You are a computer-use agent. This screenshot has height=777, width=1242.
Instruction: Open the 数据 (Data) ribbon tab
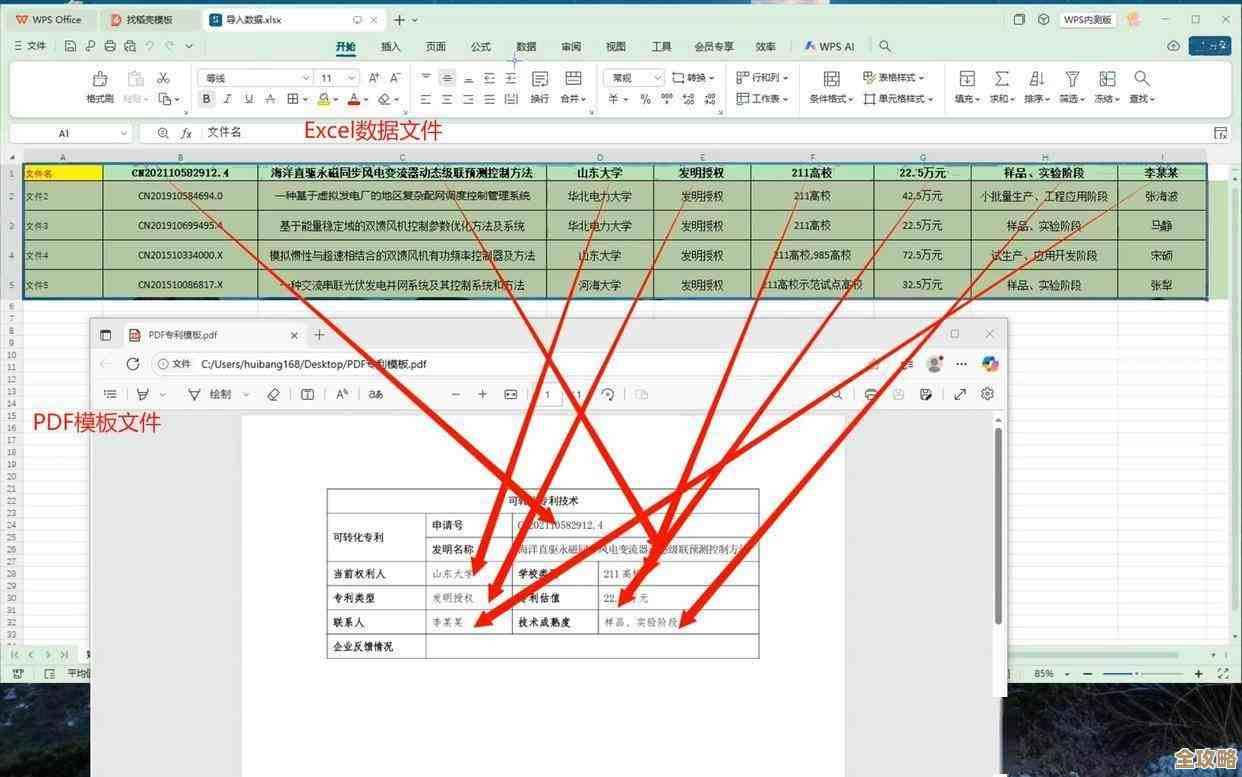click(x=526, y=46)
